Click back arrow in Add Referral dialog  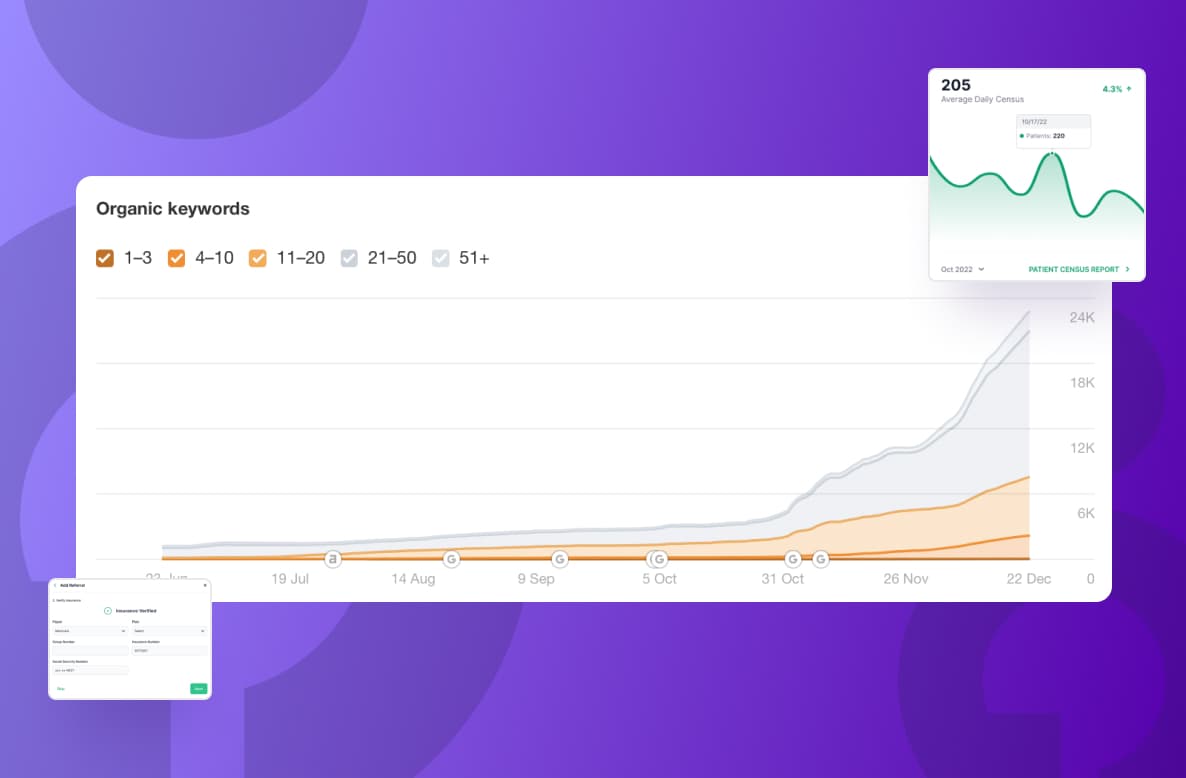[54, 585]
